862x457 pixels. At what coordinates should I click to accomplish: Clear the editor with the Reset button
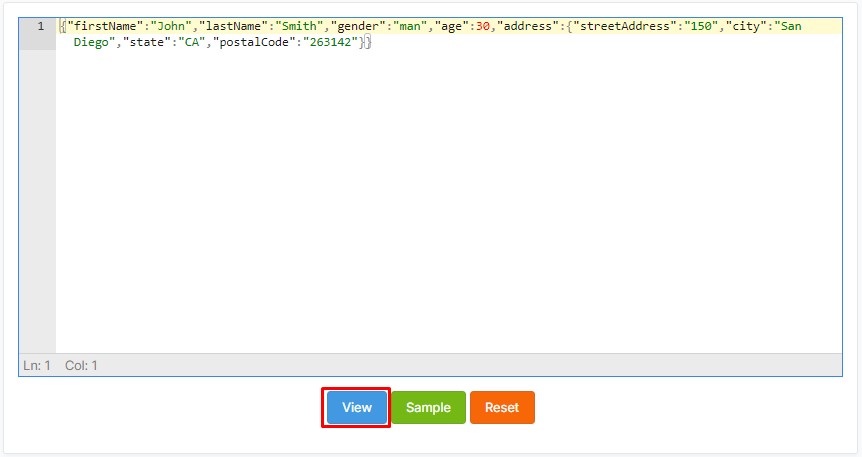[502, 408]
